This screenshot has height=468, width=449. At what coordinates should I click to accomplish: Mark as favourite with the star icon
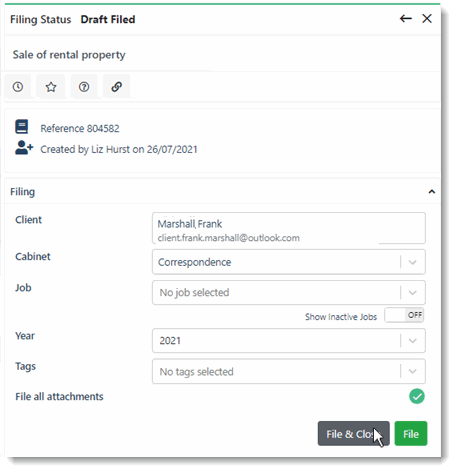[x=51, y=87]
